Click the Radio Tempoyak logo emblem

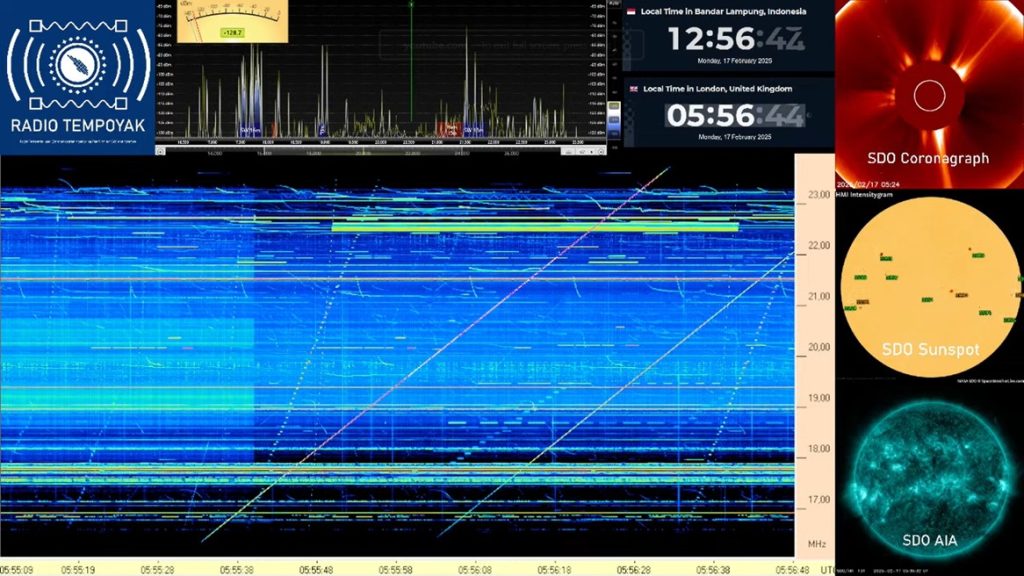[78, 64]
